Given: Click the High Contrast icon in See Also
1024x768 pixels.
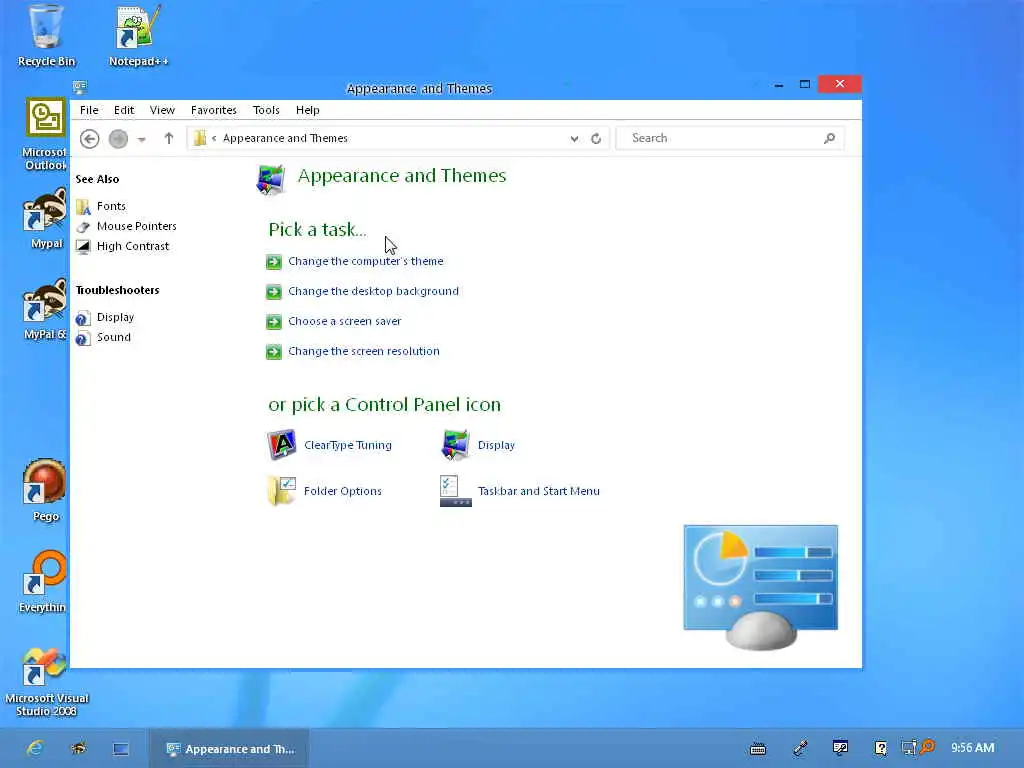Looking at the screenshot, I should click(x=83, y=247).
